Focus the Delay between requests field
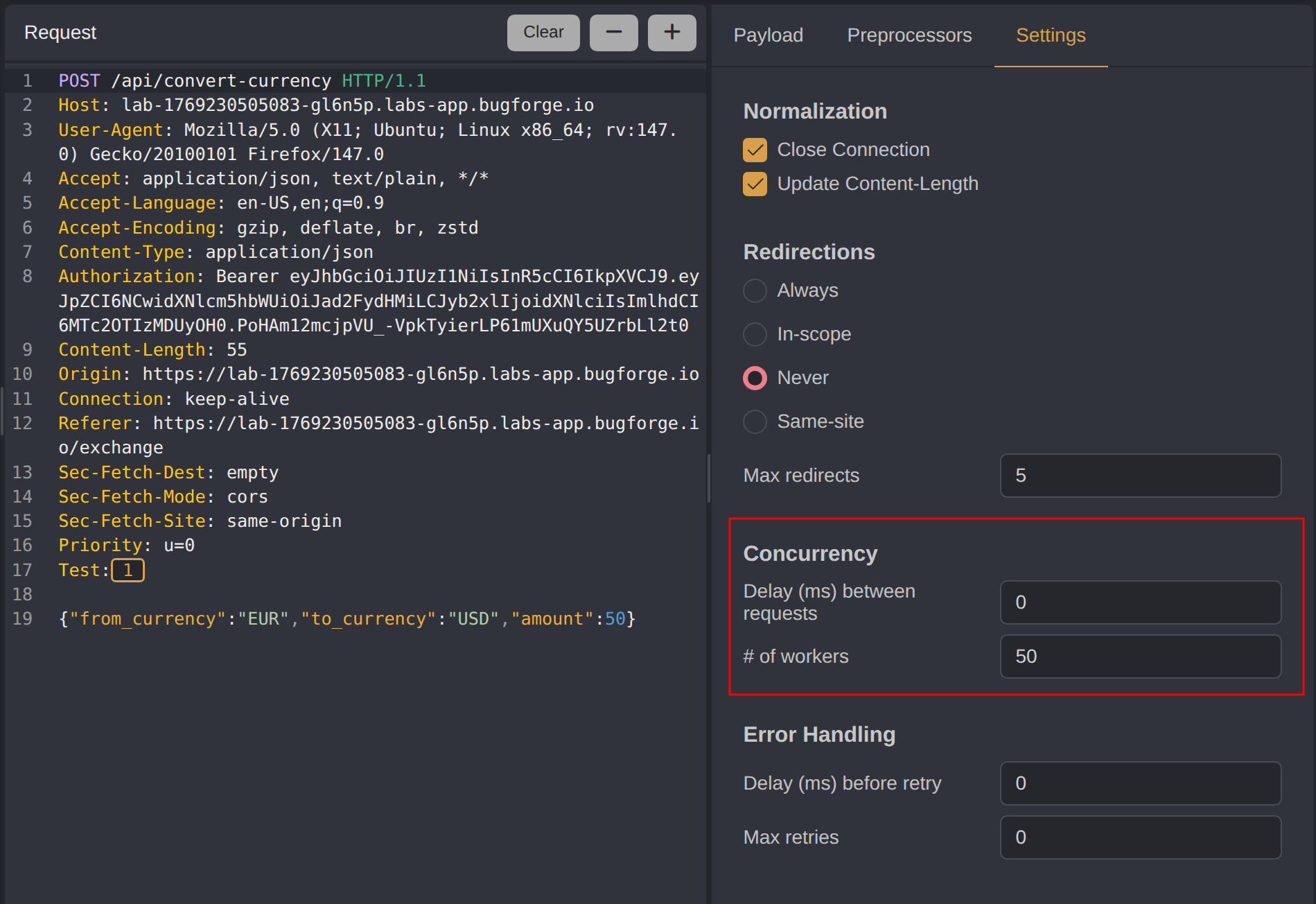Image resolution: width=1316 pixels, height=904 pixels. tap(1140, 602)
